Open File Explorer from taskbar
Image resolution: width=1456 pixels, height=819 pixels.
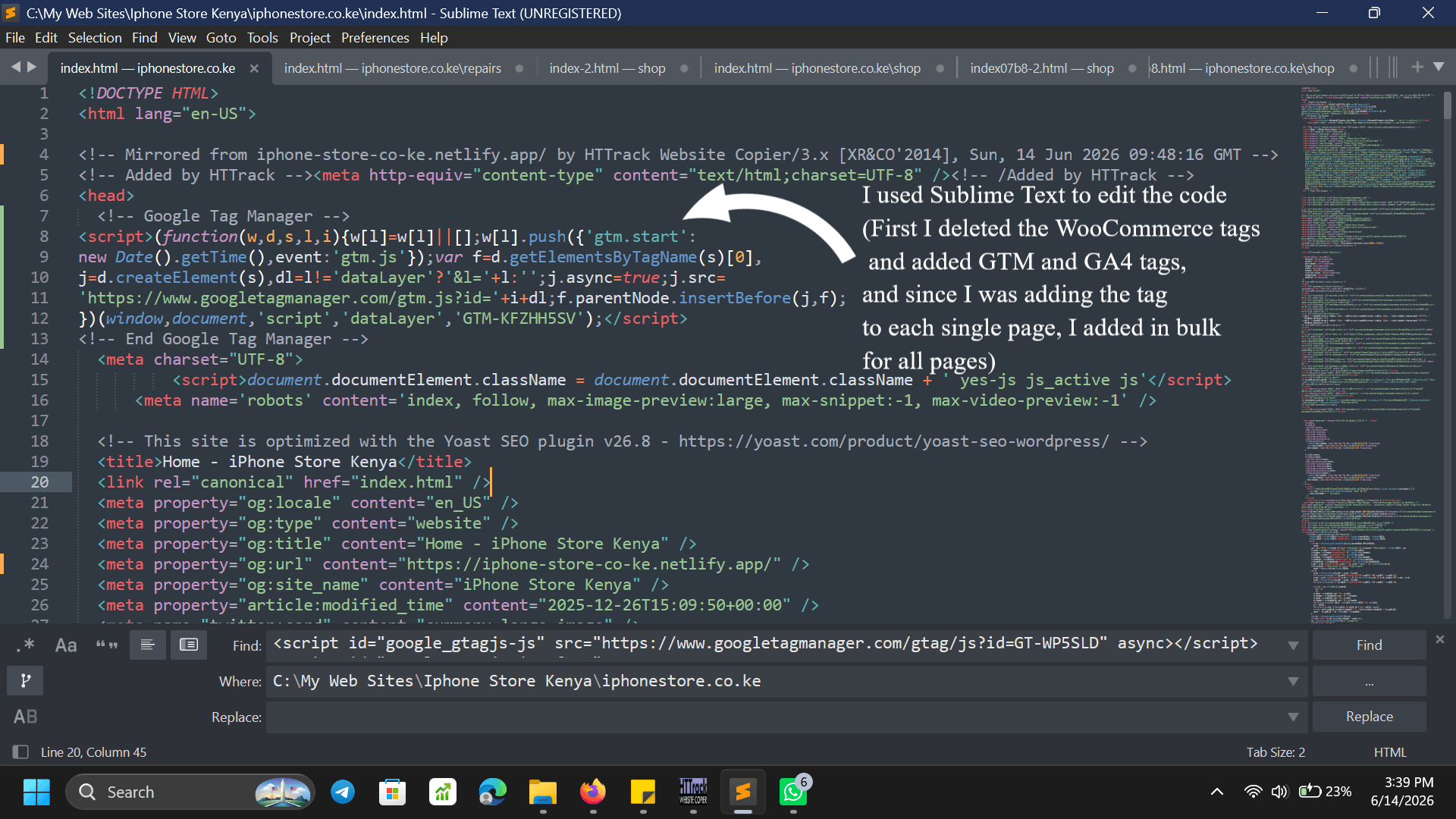(543, 792)
